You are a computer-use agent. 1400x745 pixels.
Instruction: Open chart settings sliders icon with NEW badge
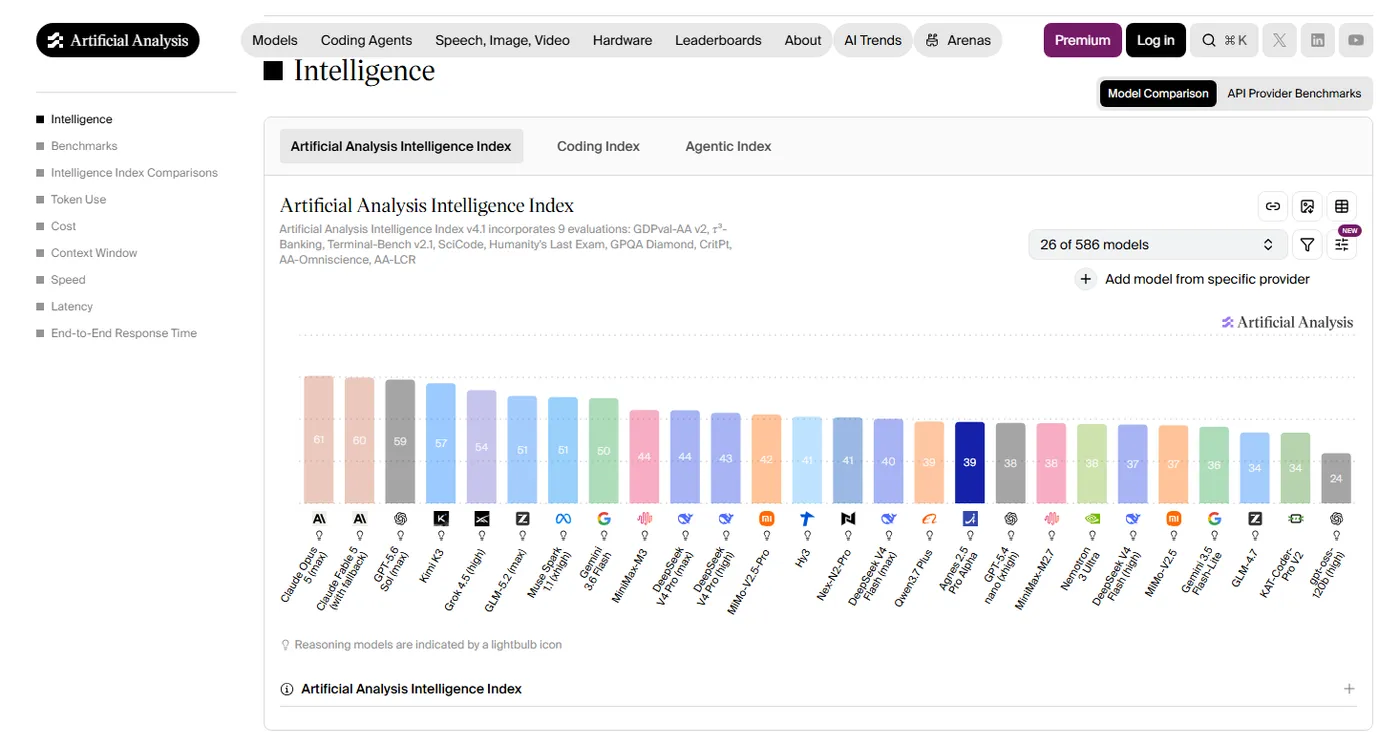(x=1342, y=245)
